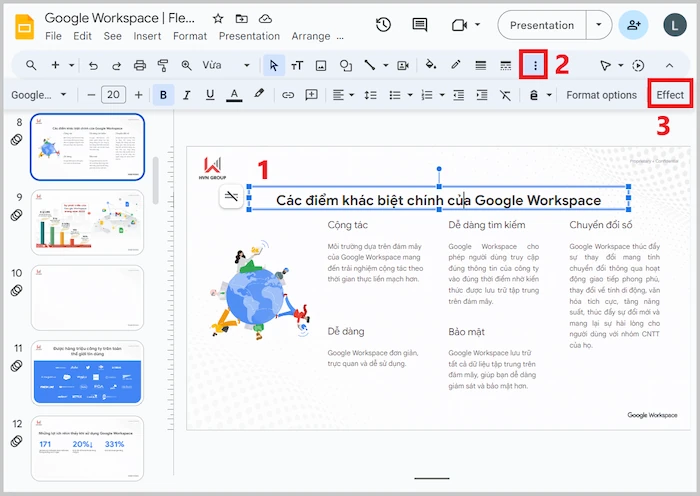The image size is (700, 496).
Task: Insert a text box
Action: (x=297, y=66)
